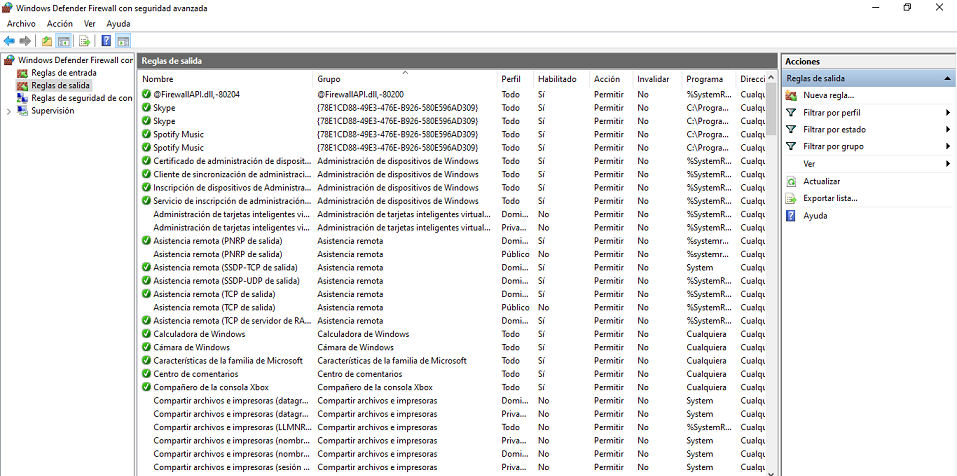Click the scrollbar down arrow of rules list
The height and width of the screenshot is (476, 957).
pyautogui.click(x=771, y=472)
